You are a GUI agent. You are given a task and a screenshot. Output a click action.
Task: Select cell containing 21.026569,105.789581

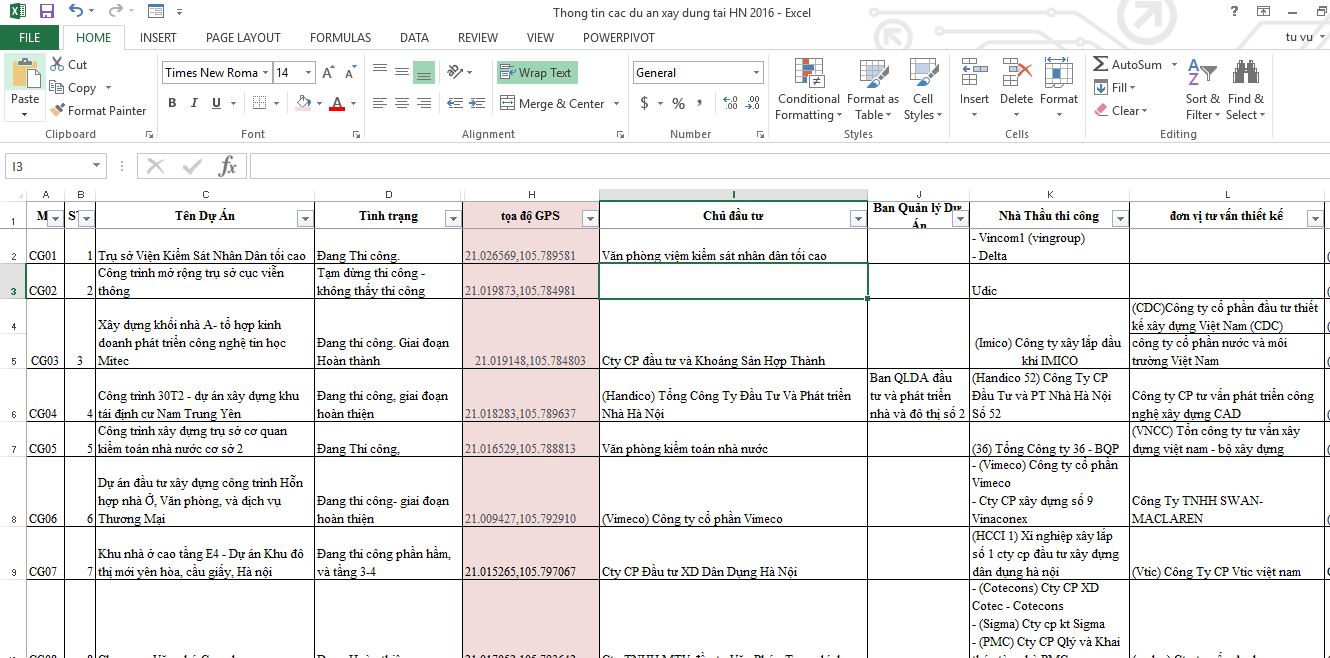(531, 248)
